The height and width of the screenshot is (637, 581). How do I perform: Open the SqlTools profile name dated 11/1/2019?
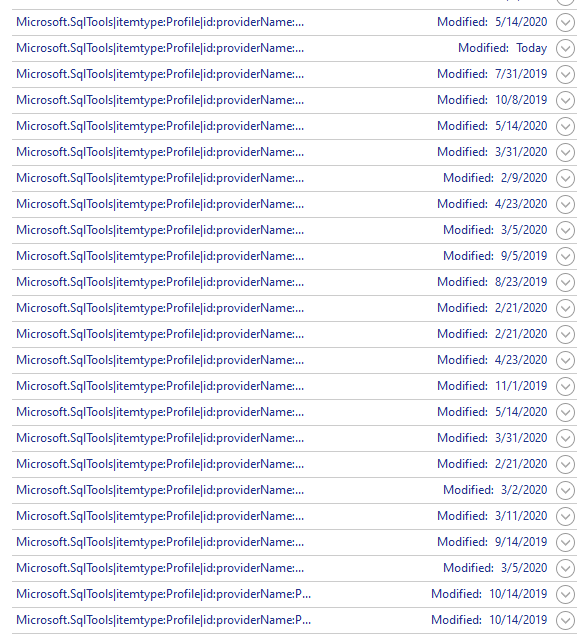(160, 386)
